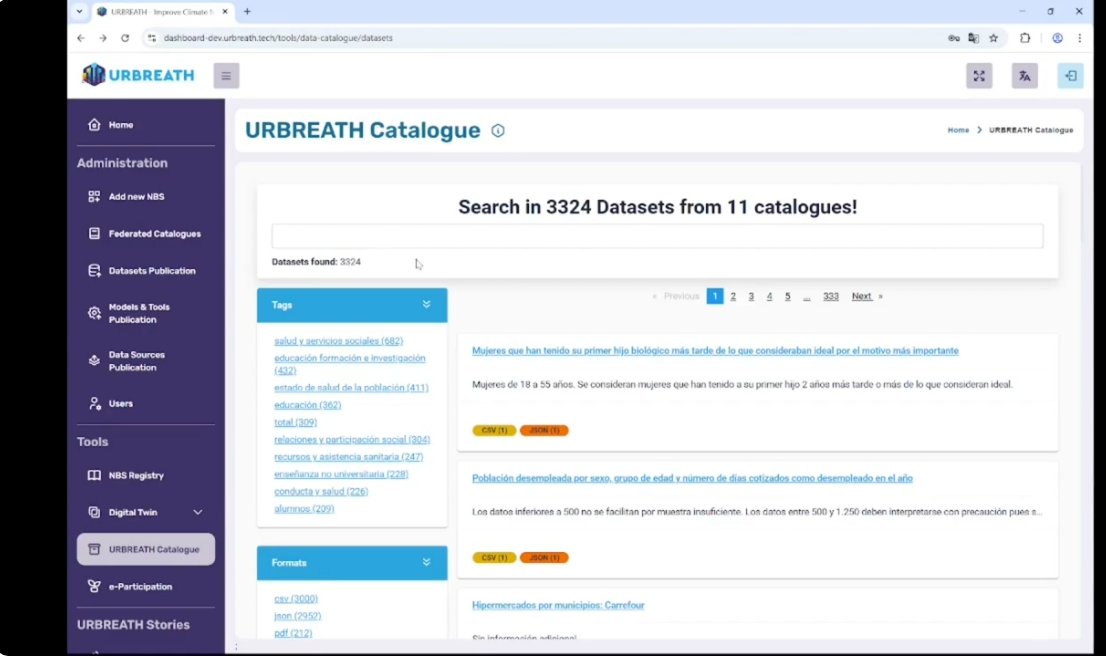
Task: Click the Home icon in sidebar
Action: click(94, 125)
